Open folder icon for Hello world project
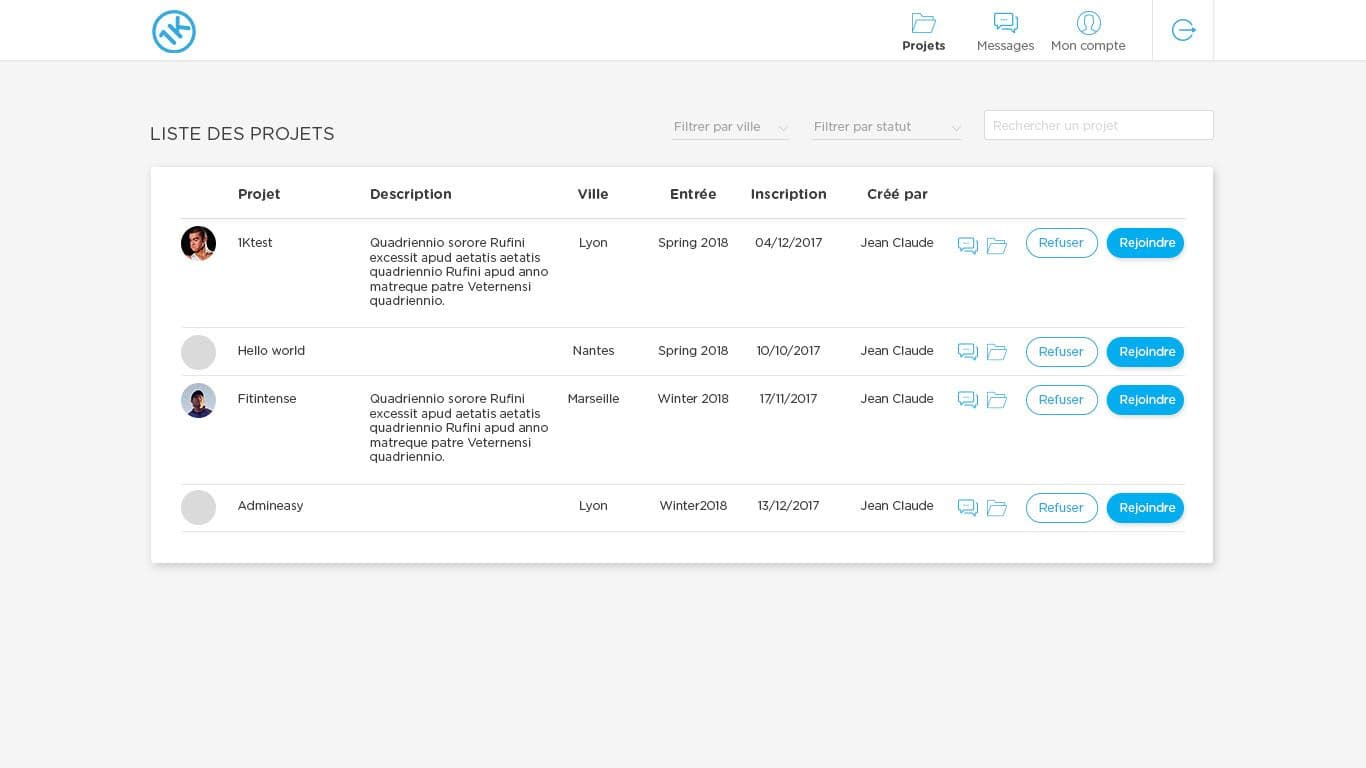This screenshot has height=768, width=1366. (996, 352)
